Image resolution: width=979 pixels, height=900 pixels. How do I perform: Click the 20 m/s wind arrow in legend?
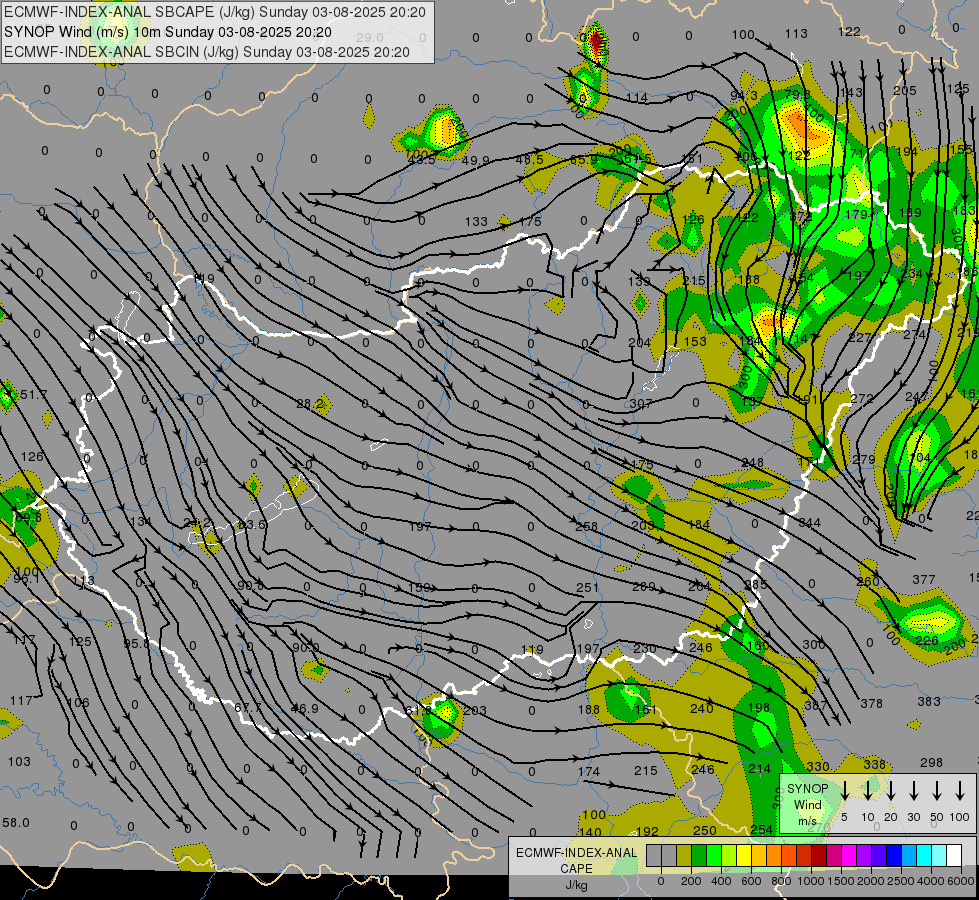[x=891, y=791]
